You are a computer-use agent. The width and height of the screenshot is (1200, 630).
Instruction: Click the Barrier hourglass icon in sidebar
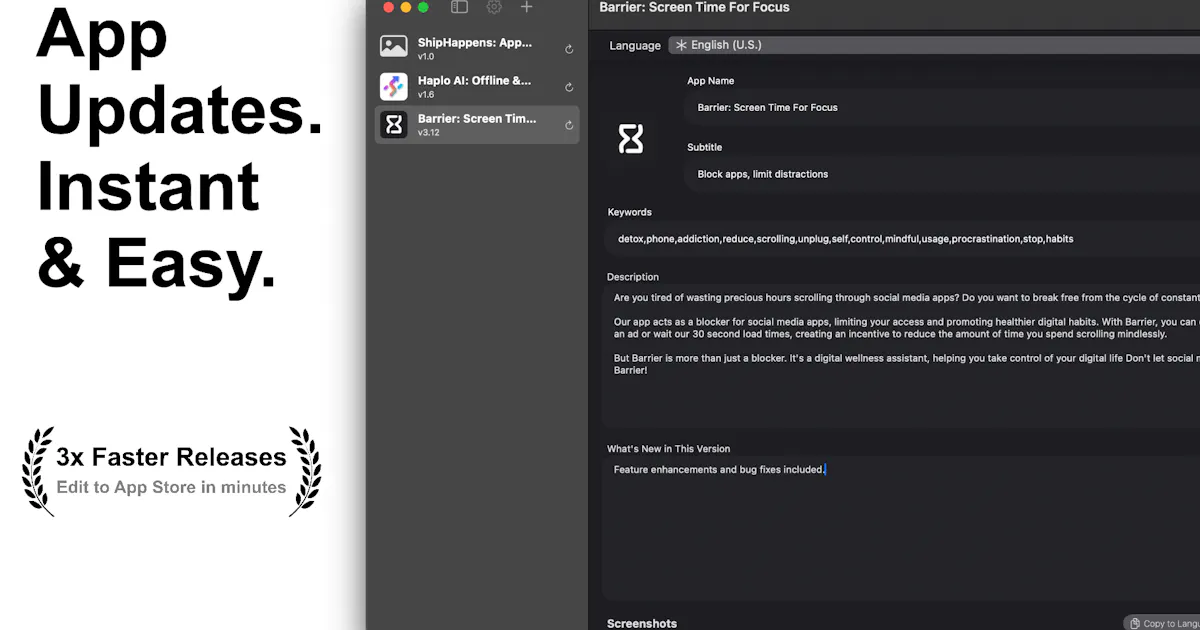pyautogui.click(x=394, y=124)
